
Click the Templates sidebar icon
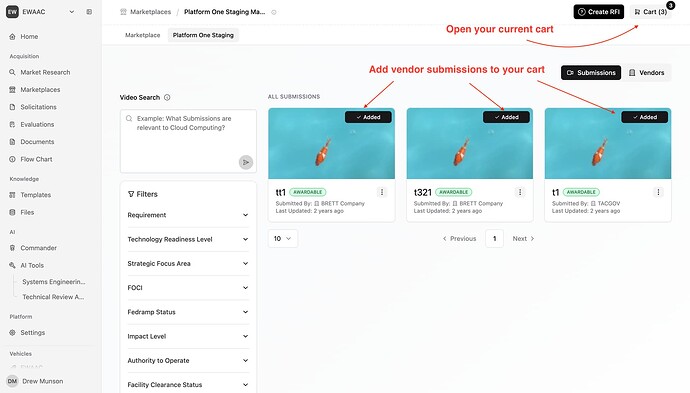(x=12, y=195)
